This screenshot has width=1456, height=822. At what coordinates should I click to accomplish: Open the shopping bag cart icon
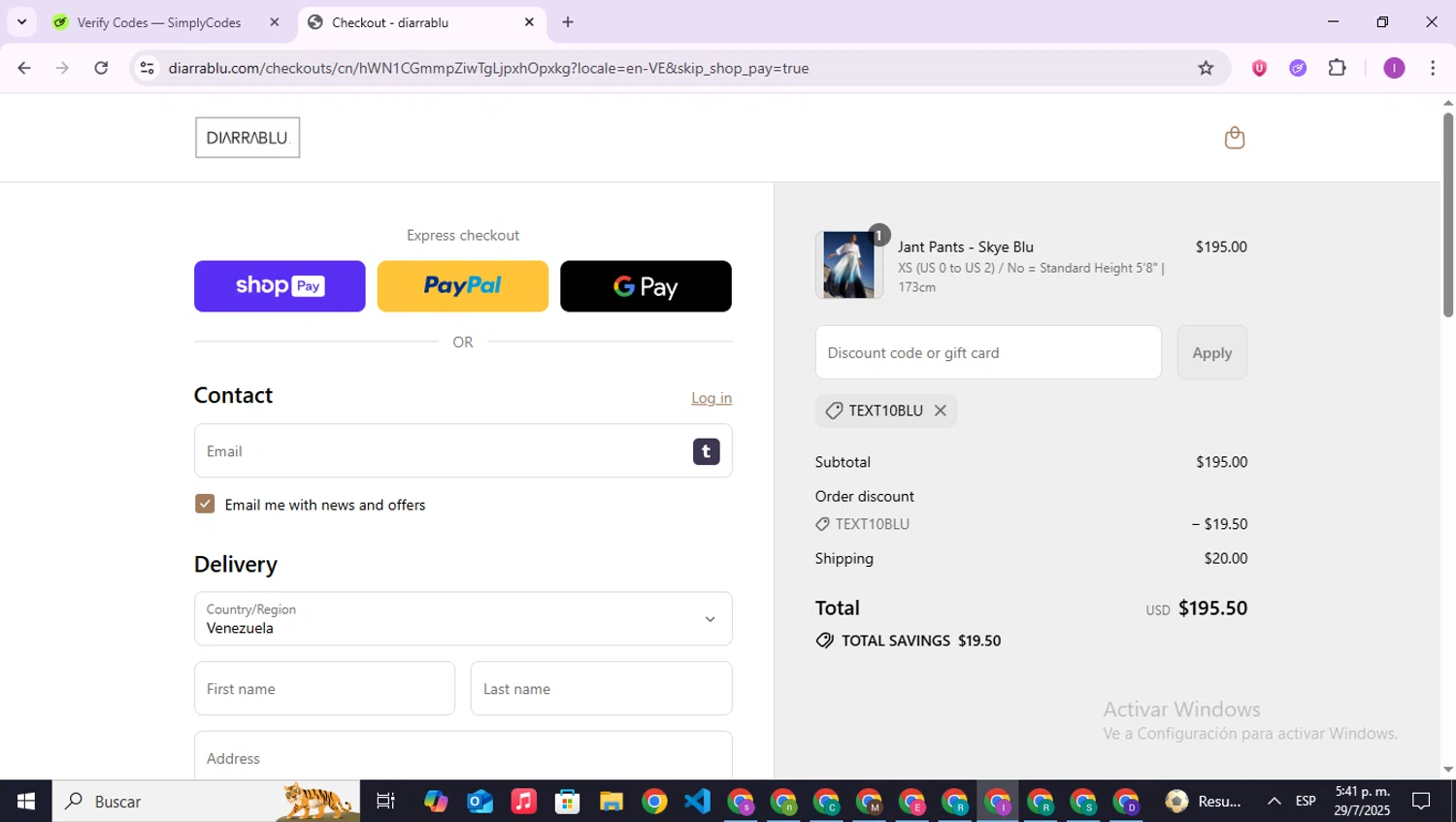[1234, 138]
